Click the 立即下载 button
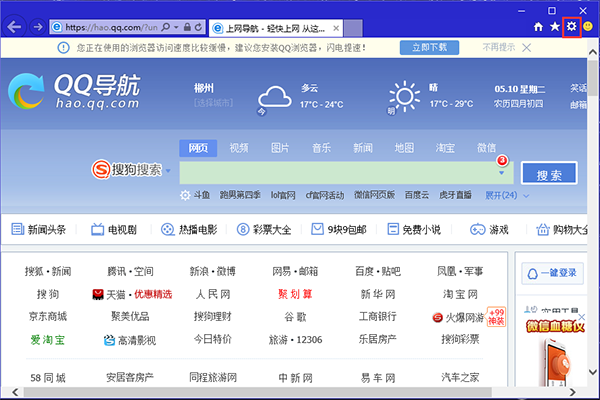 (x=428, y=47)
